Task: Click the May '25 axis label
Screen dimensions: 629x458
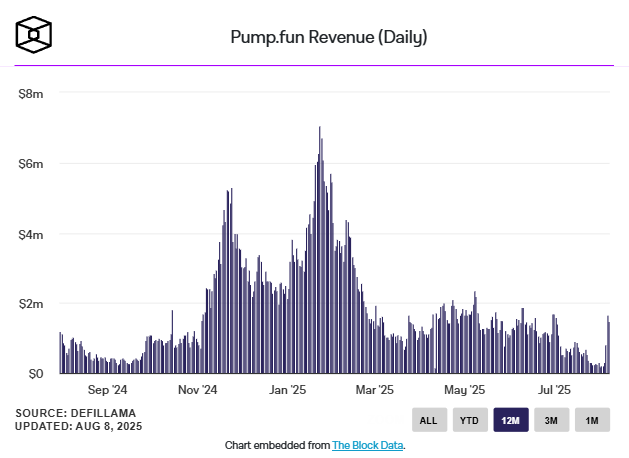Action: point(465,390)
